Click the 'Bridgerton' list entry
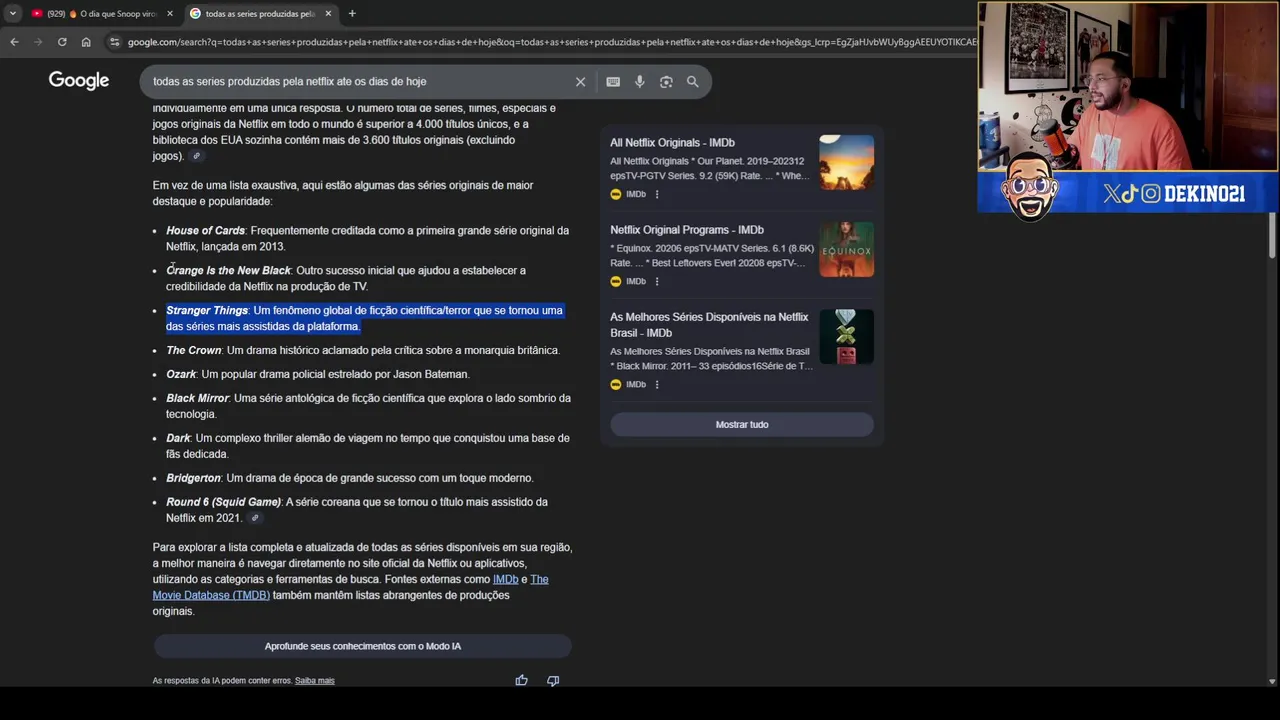The width and height of the screenshot is (1280, 720). [x=350, y=478]
